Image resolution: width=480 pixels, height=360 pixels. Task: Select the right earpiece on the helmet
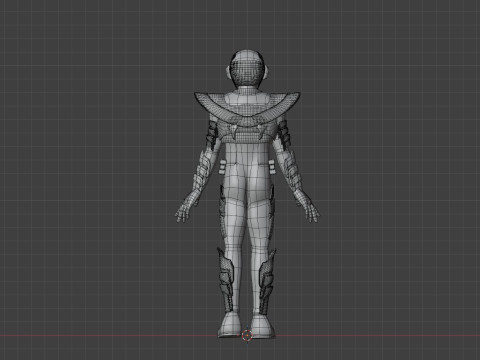[x=266, y=71]
